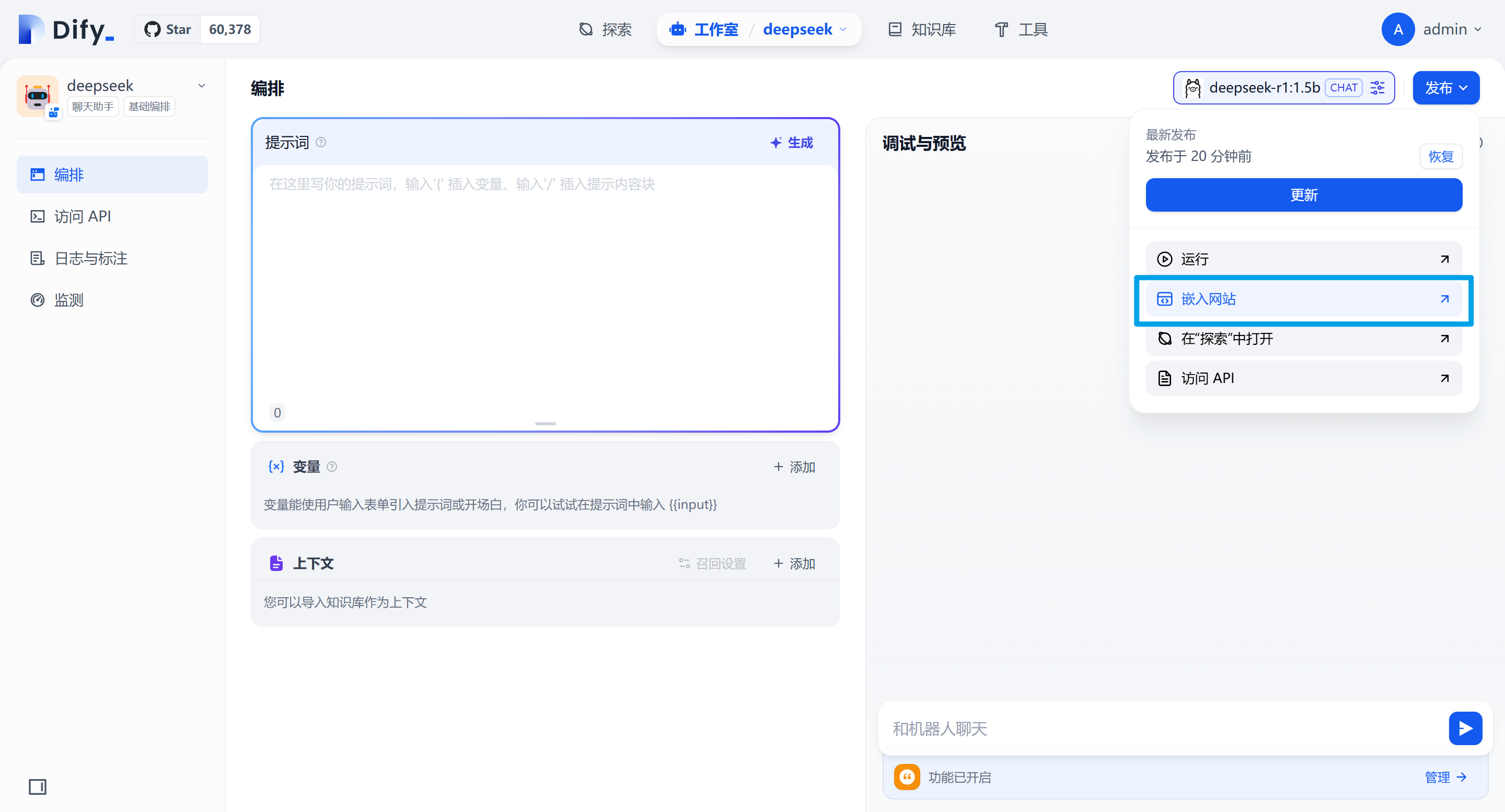Click the Dify logo

coord(65,29)
